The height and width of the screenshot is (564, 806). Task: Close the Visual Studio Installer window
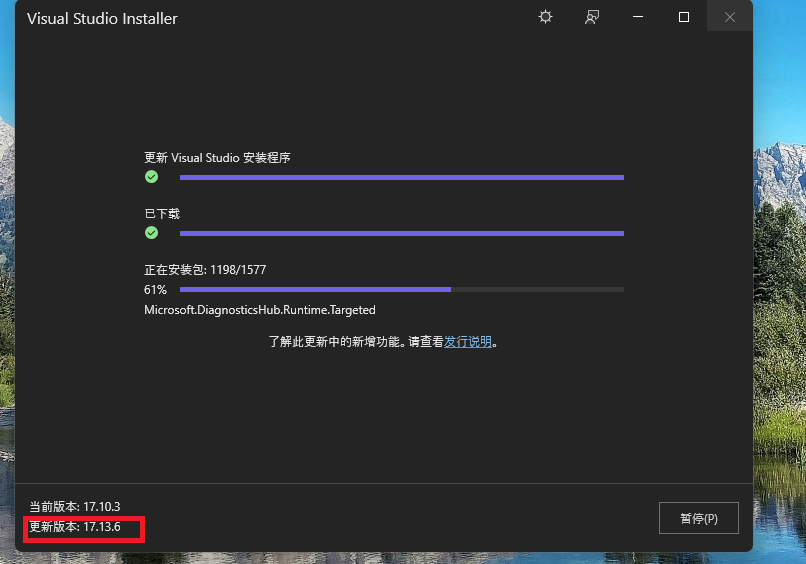pyautogui.click(x=730, y=17)
